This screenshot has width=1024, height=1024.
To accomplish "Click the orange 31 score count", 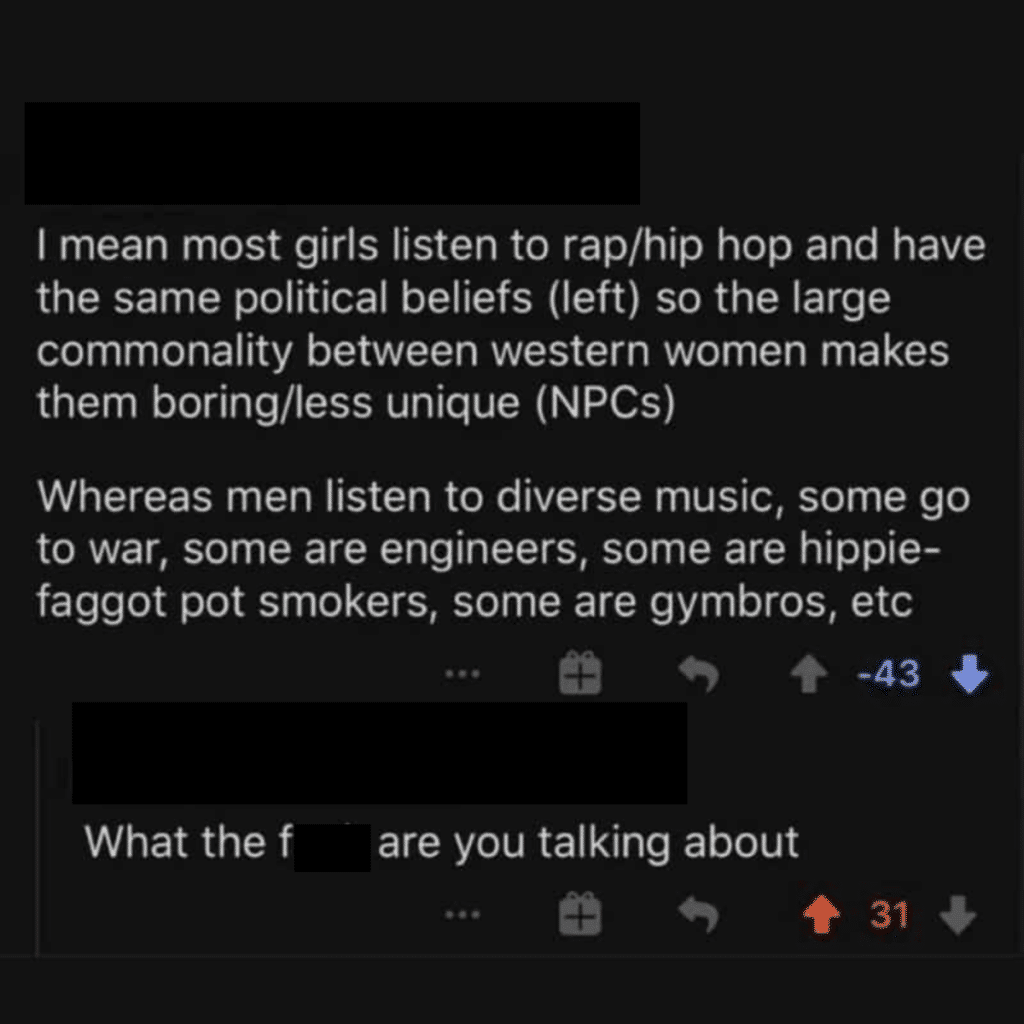I will [889, 915].
